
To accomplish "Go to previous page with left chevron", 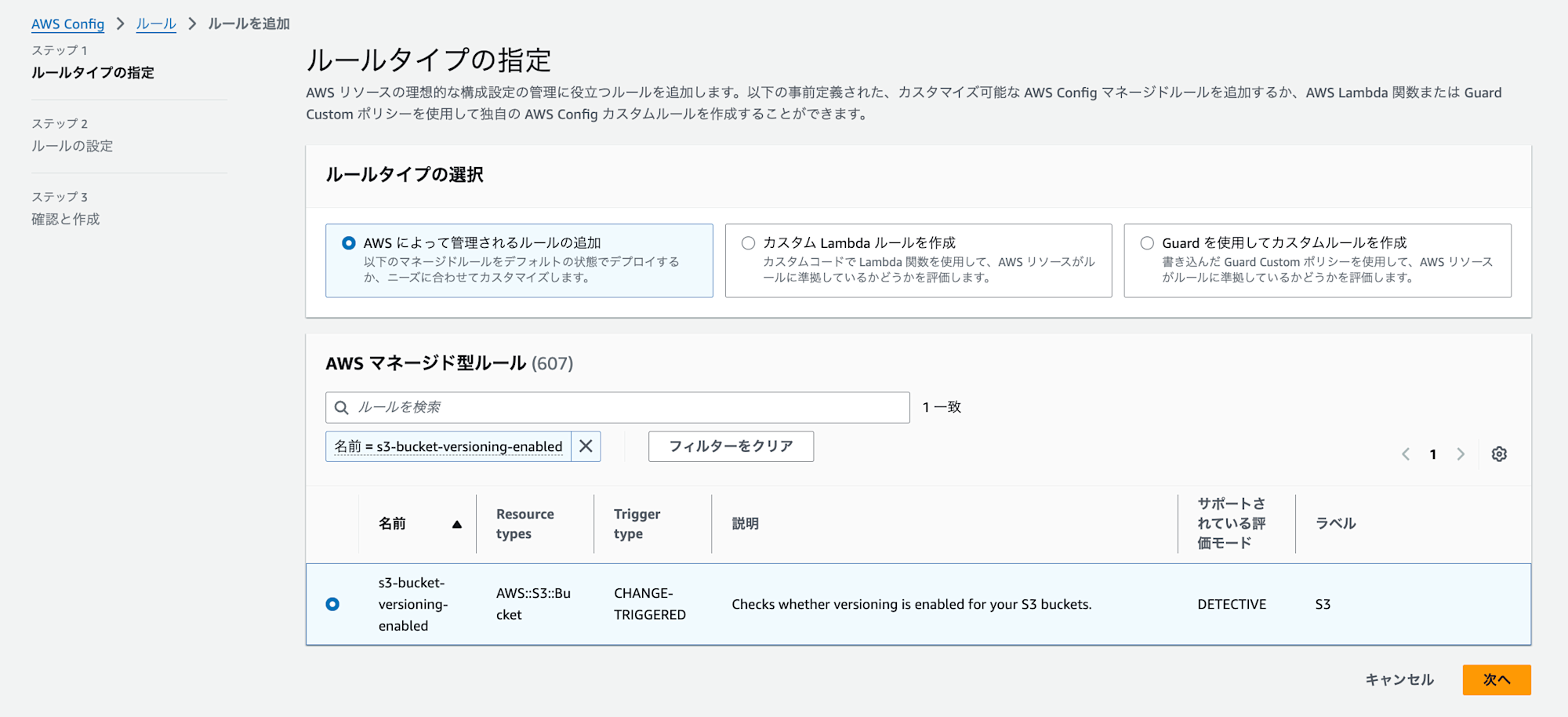I will pyautogui.click(x=1406, y=454).
